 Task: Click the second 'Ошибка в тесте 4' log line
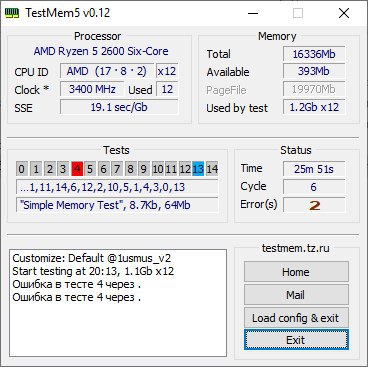76,297
